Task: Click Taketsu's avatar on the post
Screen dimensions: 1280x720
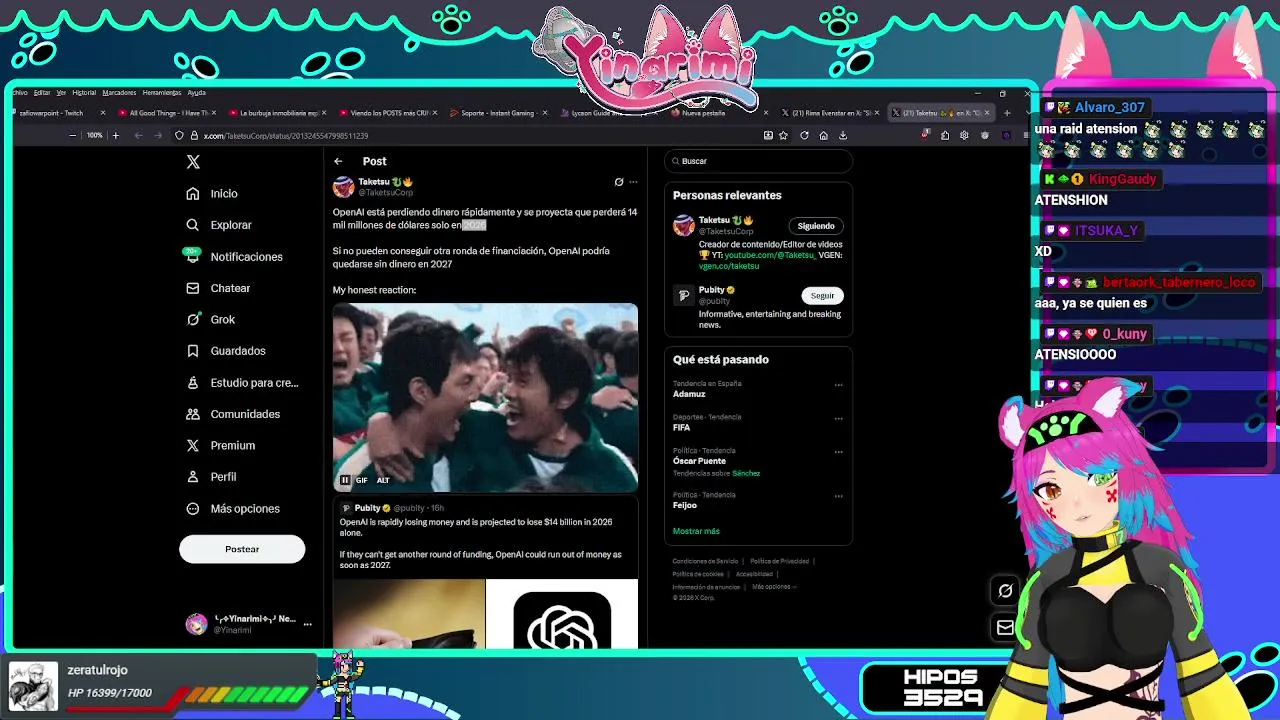Action: [344, 187]
